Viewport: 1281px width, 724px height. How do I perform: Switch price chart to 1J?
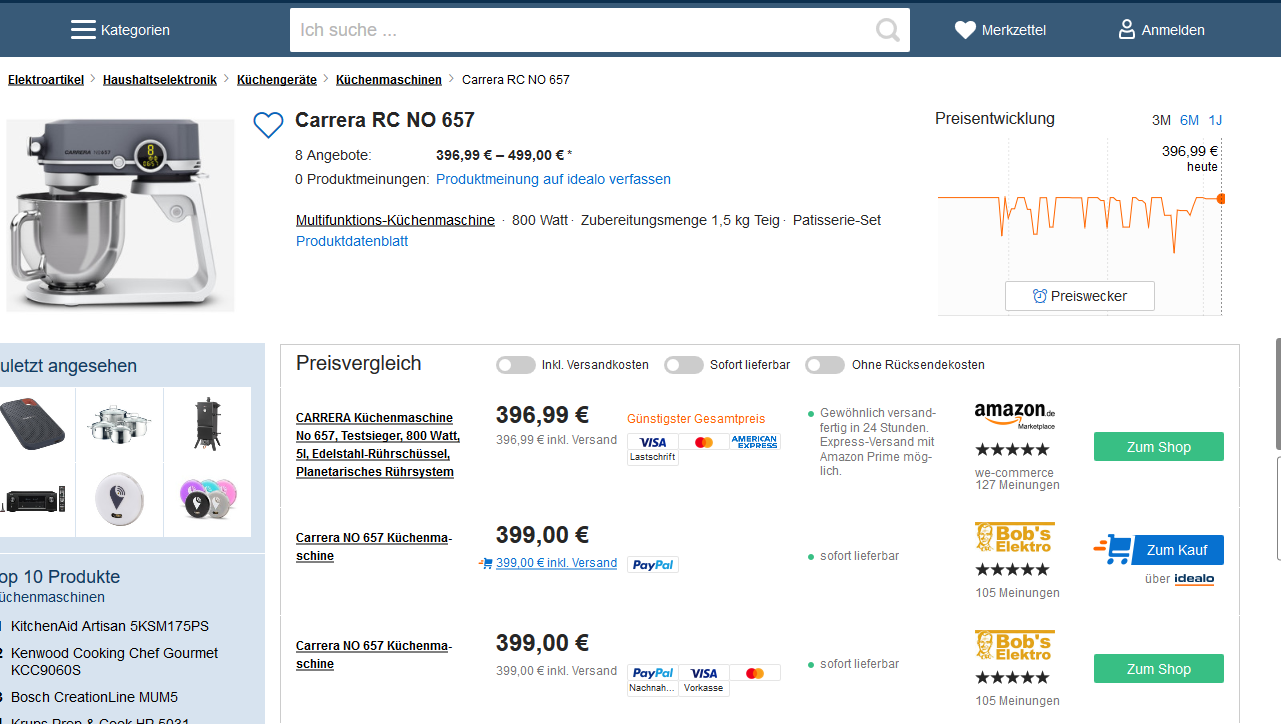coord(1215,120)
